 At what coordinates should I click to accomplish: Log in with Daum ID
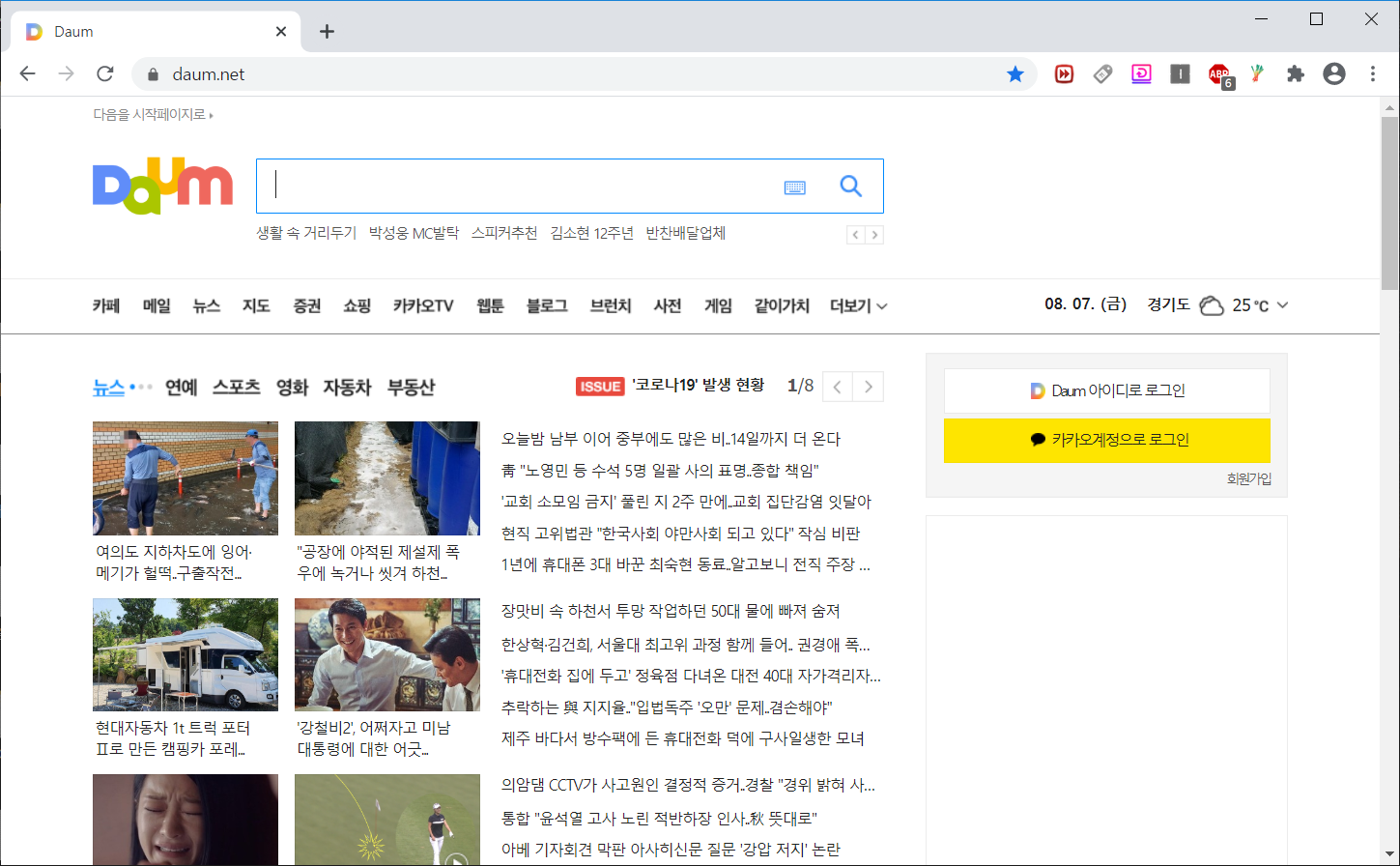[x=1107, y=390]
